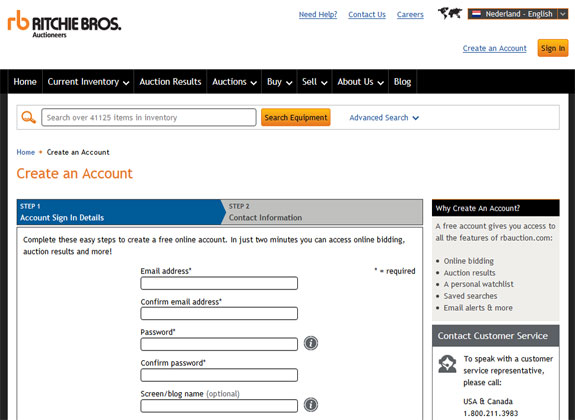Click the Search Equipment button
Screen dimensions: 575x420
(296, 117)
